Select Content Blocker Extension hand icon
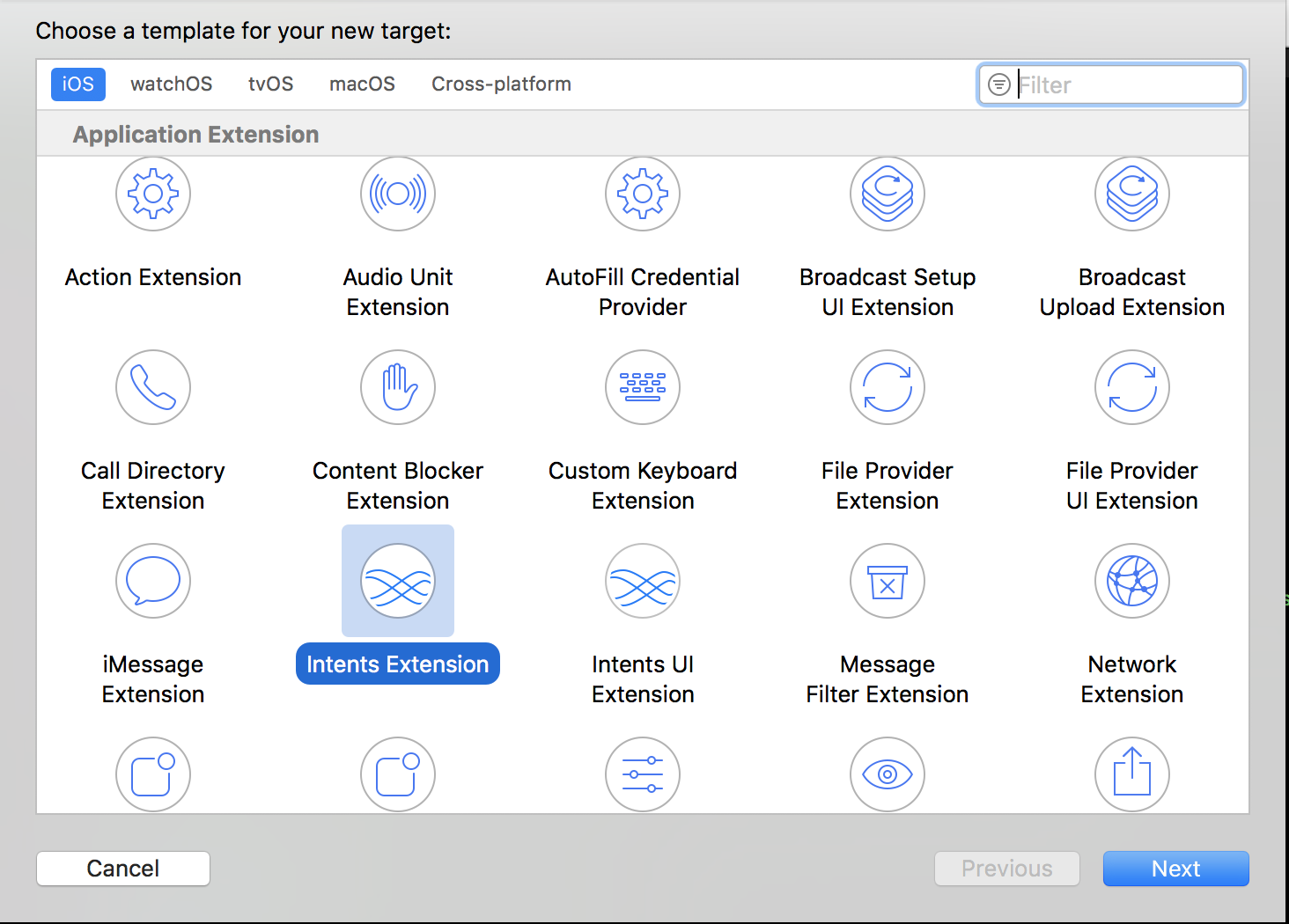 [398, 387]
